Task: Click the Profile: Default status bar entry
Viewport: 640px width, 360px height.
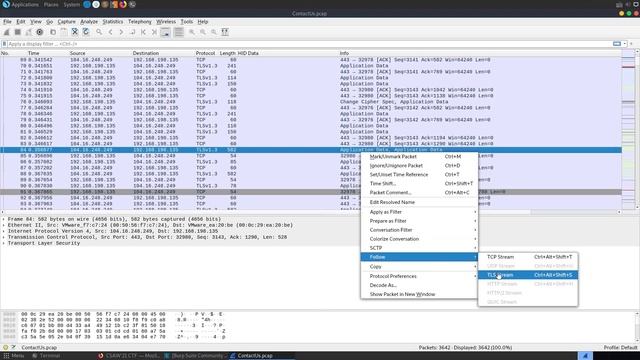Action: pos(620,347)
